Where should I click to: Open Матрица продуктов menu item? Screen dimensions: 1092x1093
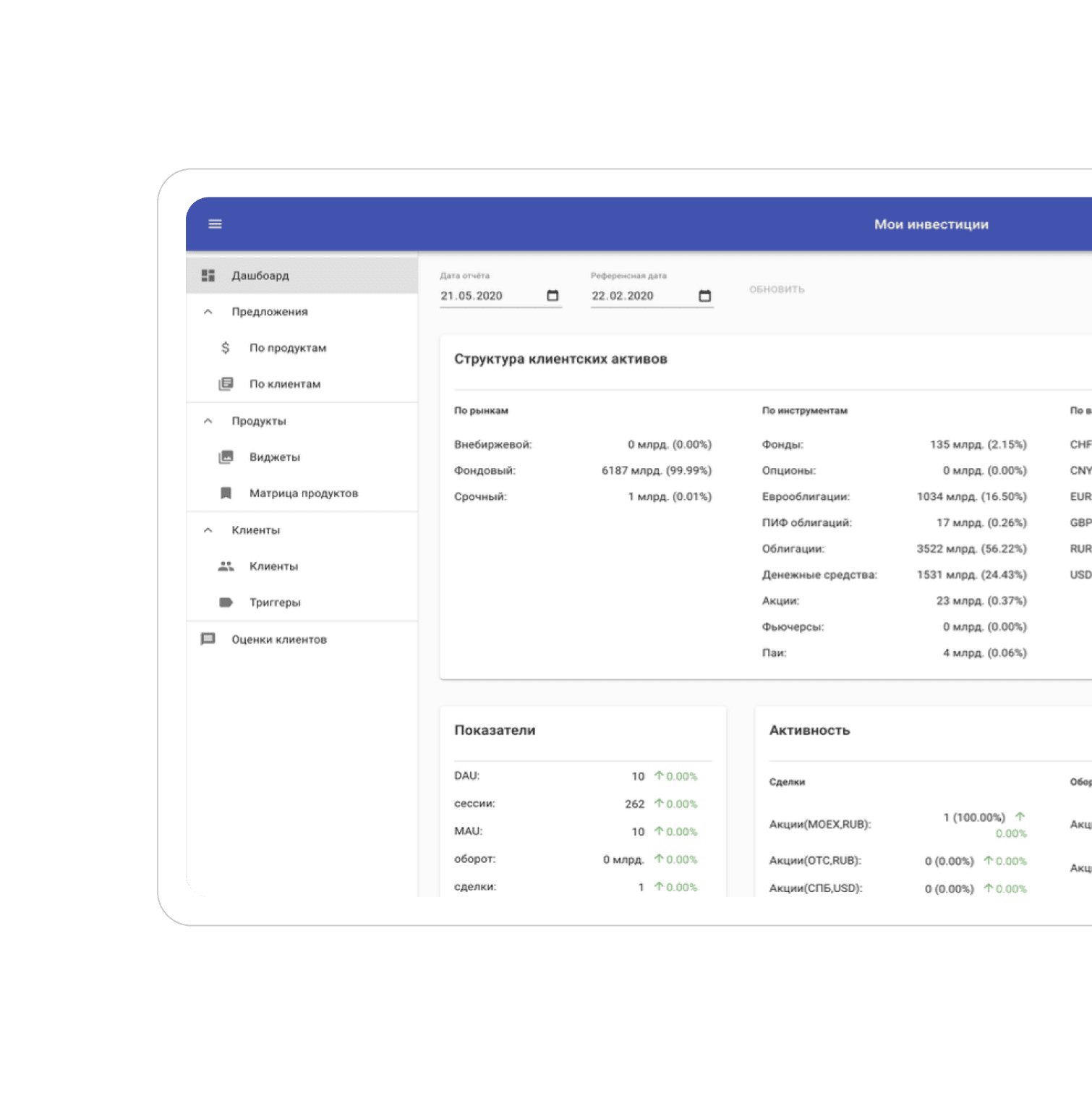pos(302,493)
